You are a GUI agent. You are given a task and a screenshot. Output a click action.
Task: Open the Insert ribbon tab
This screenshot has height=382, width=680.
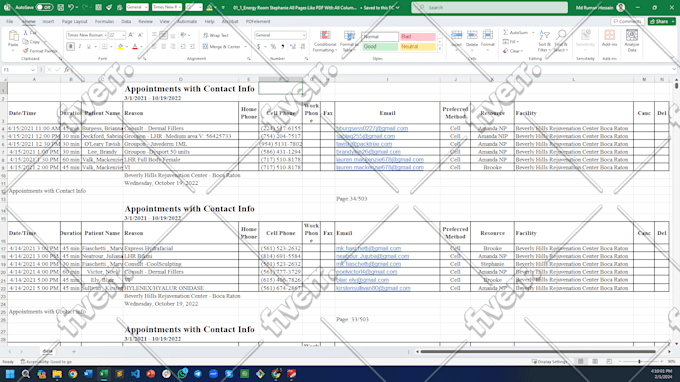[x=48, y=21]
